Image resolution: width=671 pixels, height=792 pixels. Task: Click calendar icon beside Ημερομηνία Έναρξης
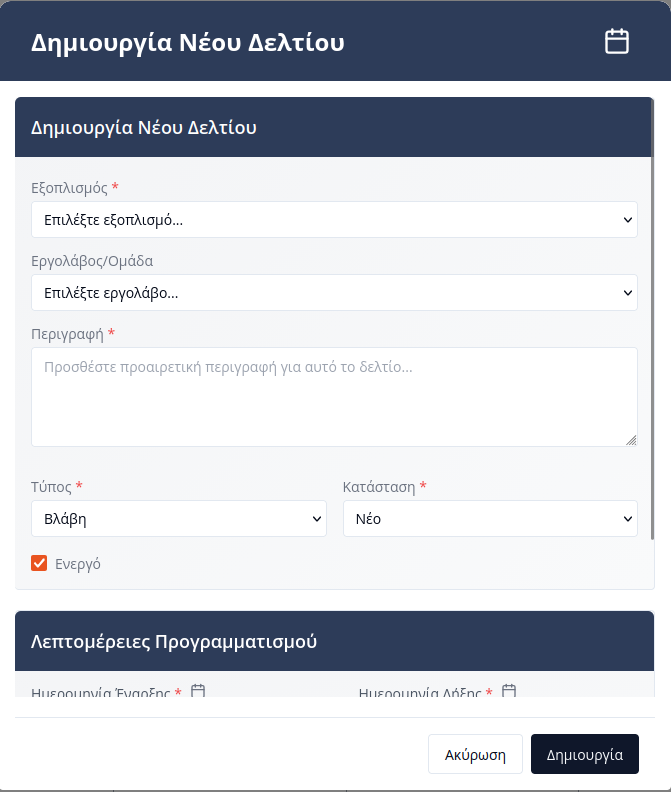pyautogui.click(x=197, y=691)
